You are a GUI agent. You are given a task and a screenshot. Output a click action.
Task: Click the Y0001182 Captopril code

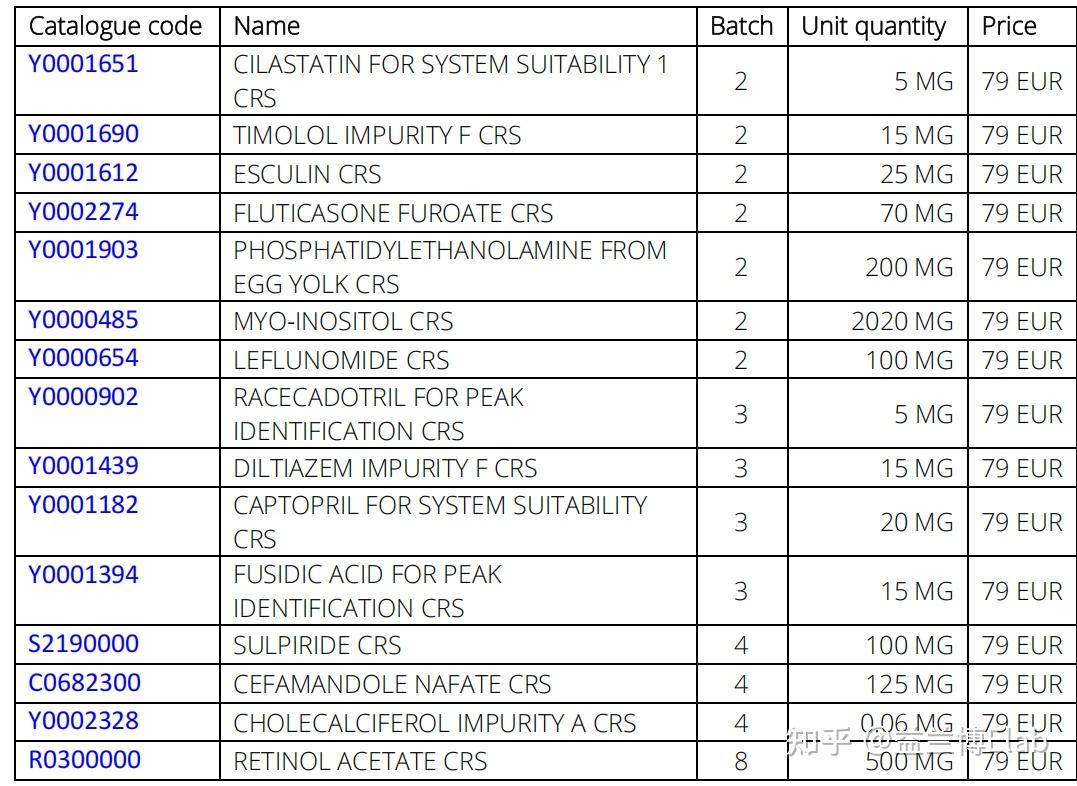click(x=83, y=505)
